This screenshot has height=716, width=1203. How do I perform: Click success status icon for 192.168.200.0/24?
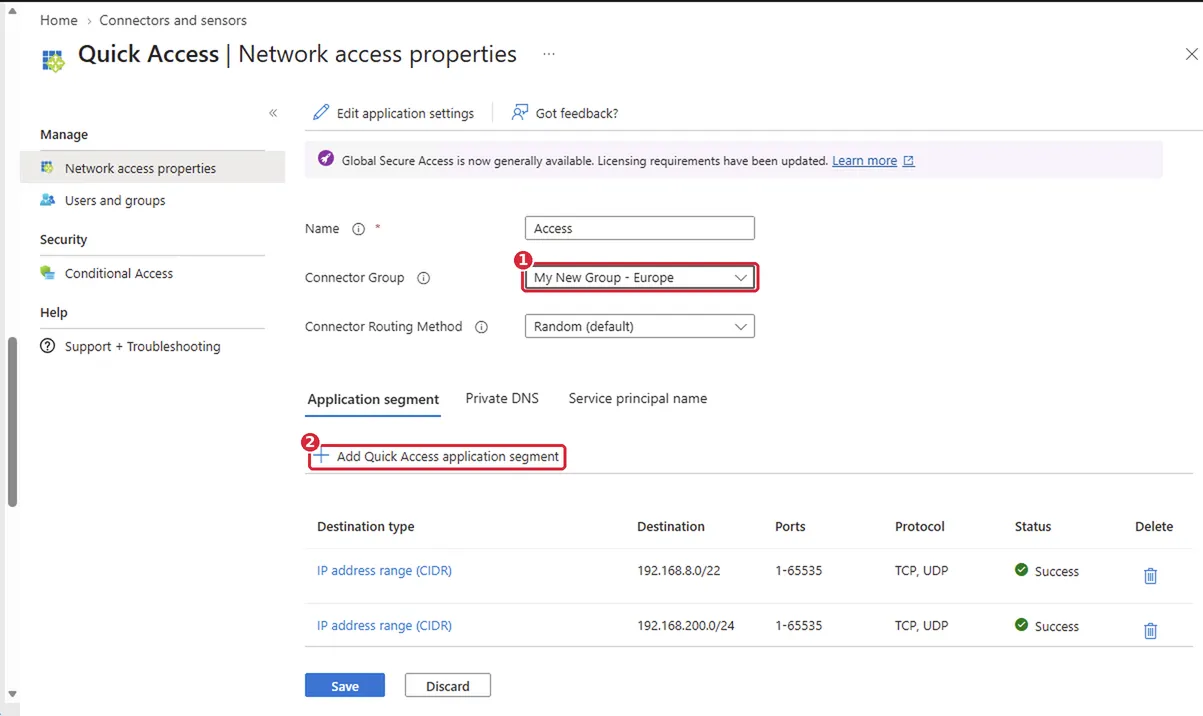click(x=1021, y=625)
